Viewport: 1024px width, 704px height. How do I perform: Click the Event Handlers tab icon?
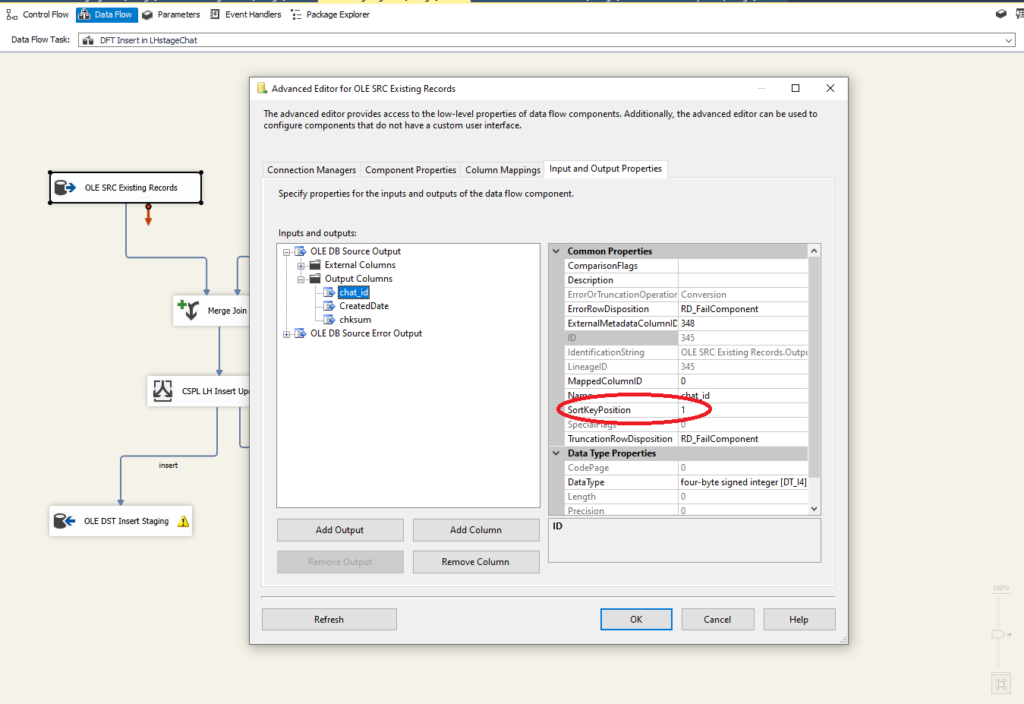pos(215,14)
